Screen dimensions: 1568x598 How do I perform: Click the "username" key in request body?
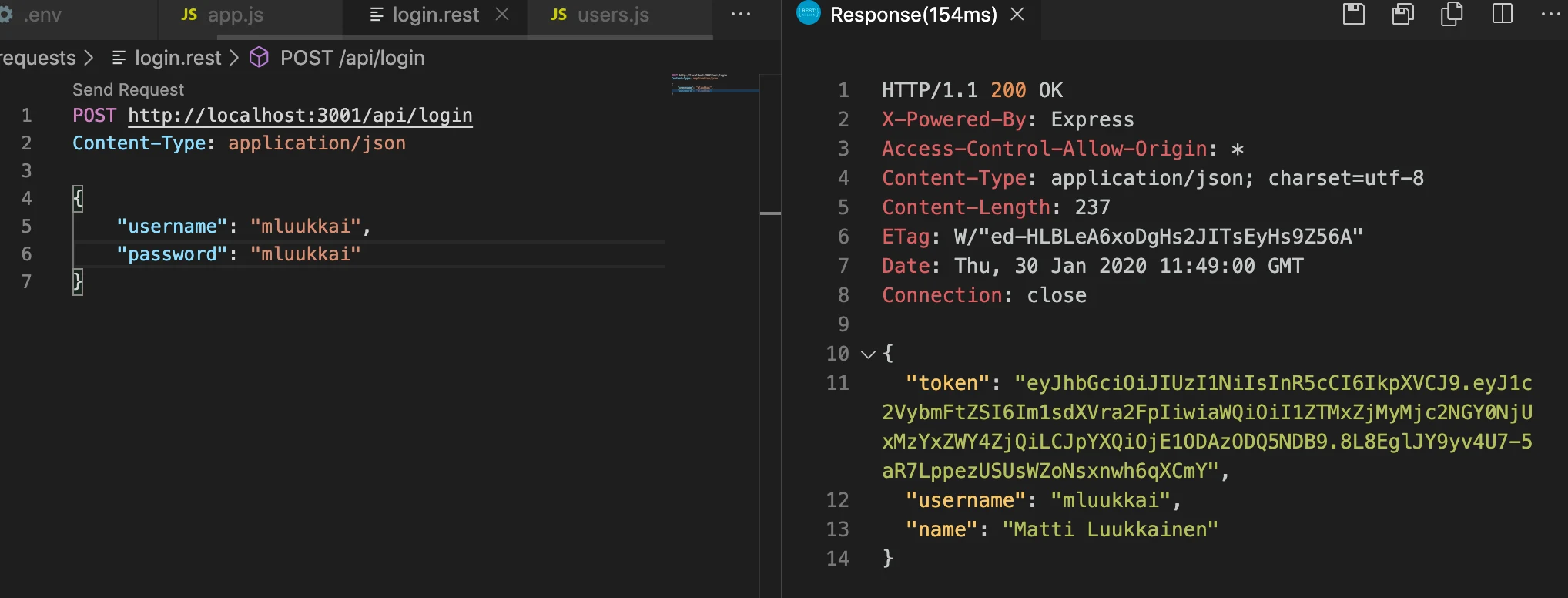pos(172,227)
